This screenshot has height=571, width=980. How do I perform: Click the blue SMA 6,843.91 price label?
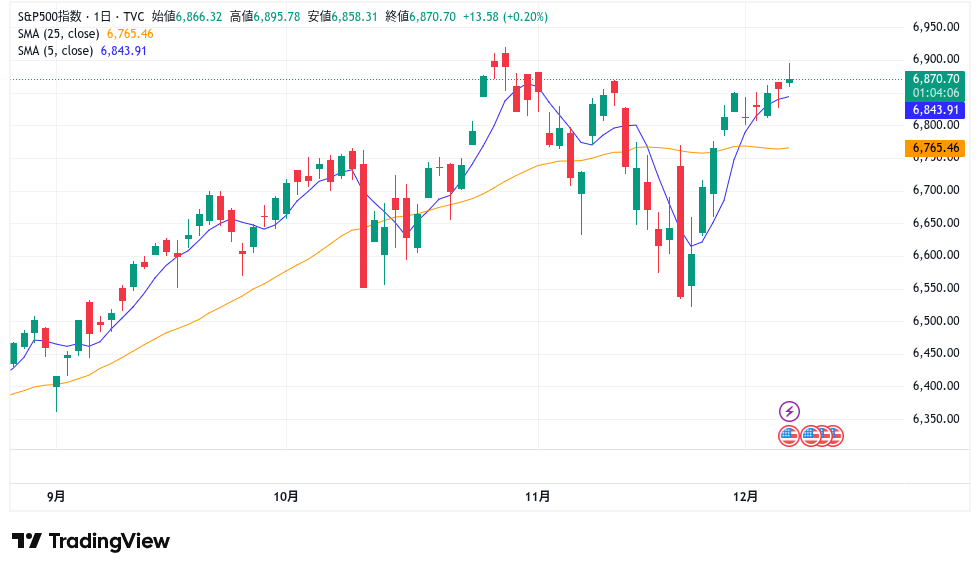936,110
